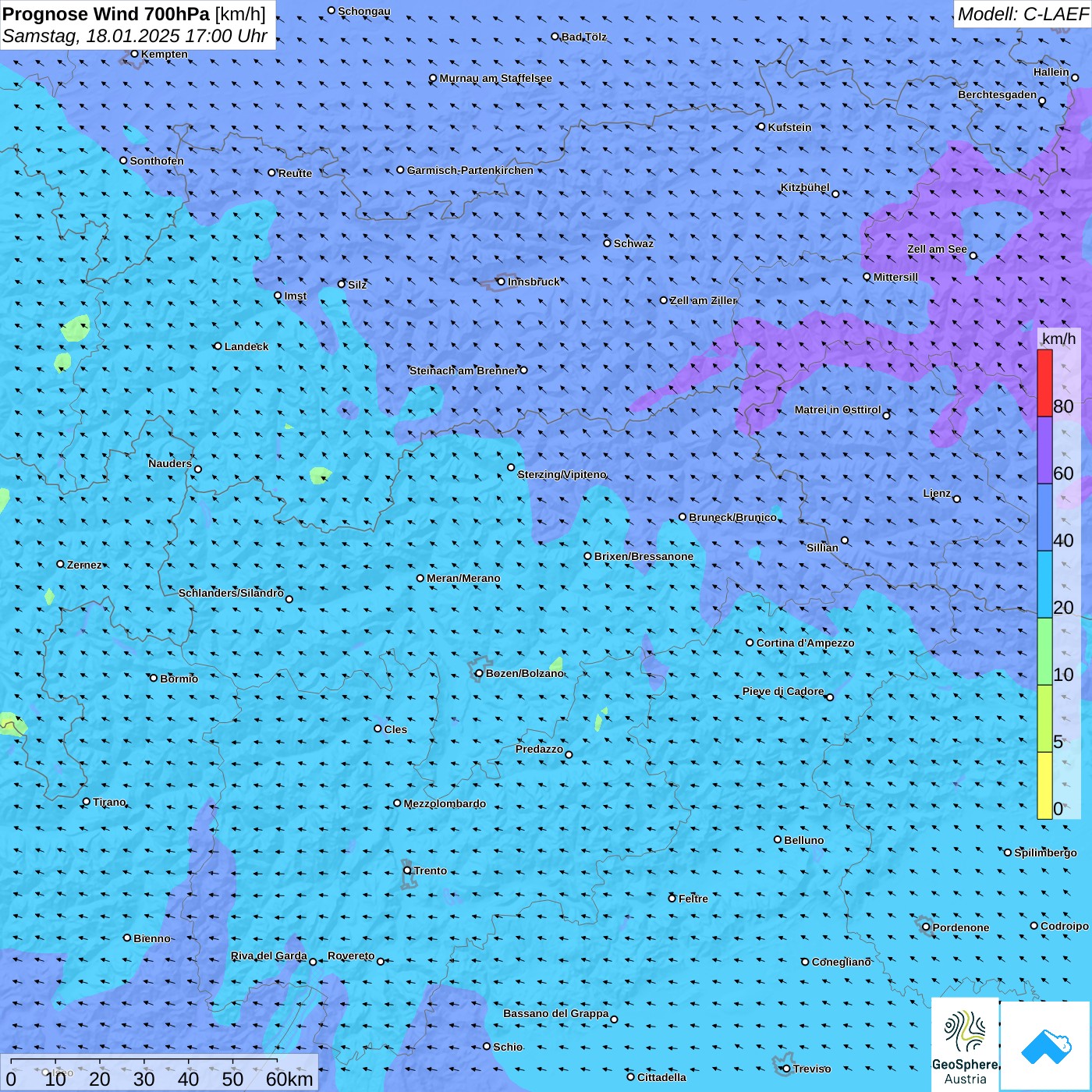This screenshot has height=1092, width=1092.
Task: Click the 'Pieve di Cadore' label
Action: [x=783, y=691]
